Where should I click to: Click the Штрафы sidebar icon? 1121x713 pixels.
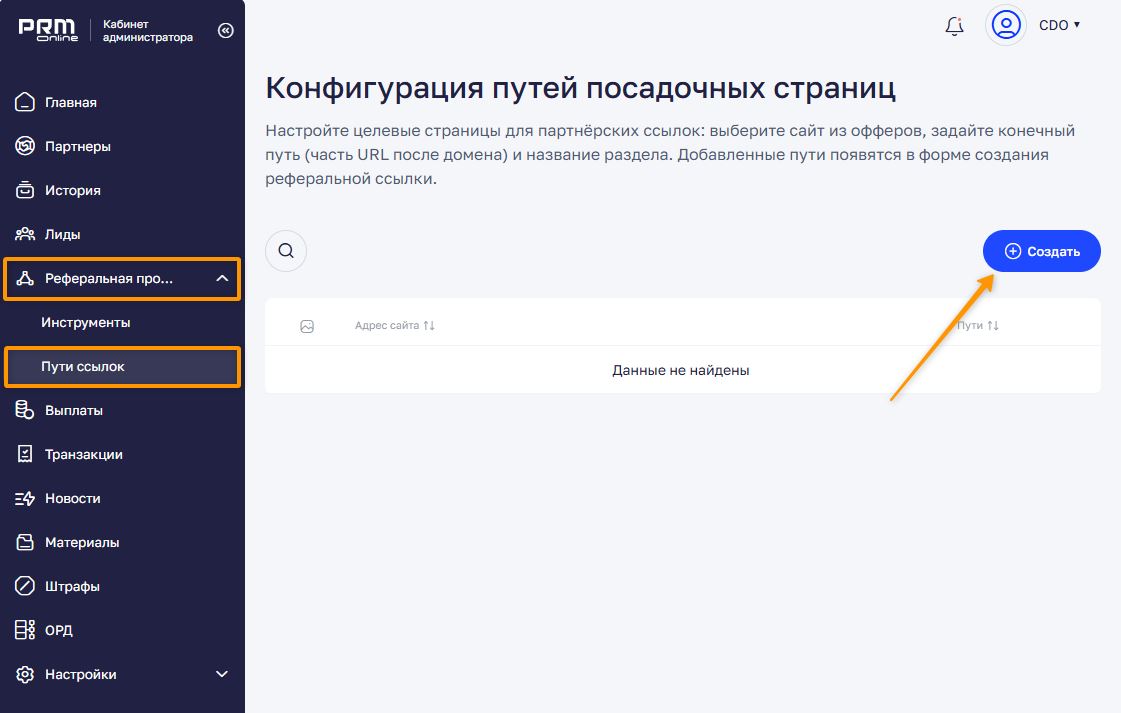(x=26, y=586)
